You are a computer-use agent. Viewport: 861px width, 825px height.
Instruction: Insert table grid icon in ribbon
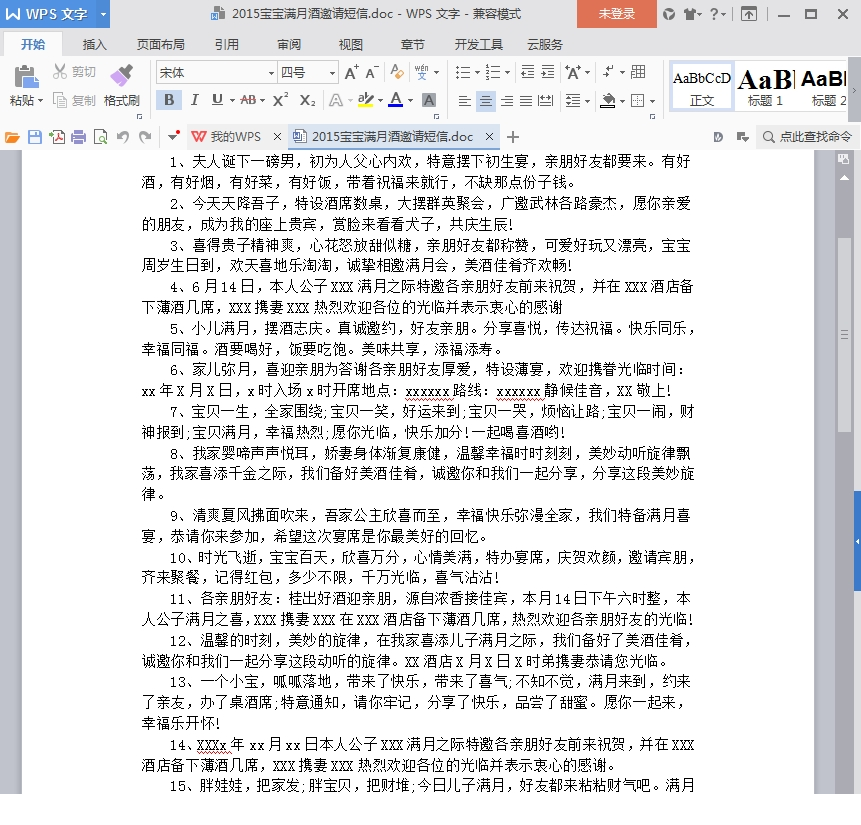[638, 72]
